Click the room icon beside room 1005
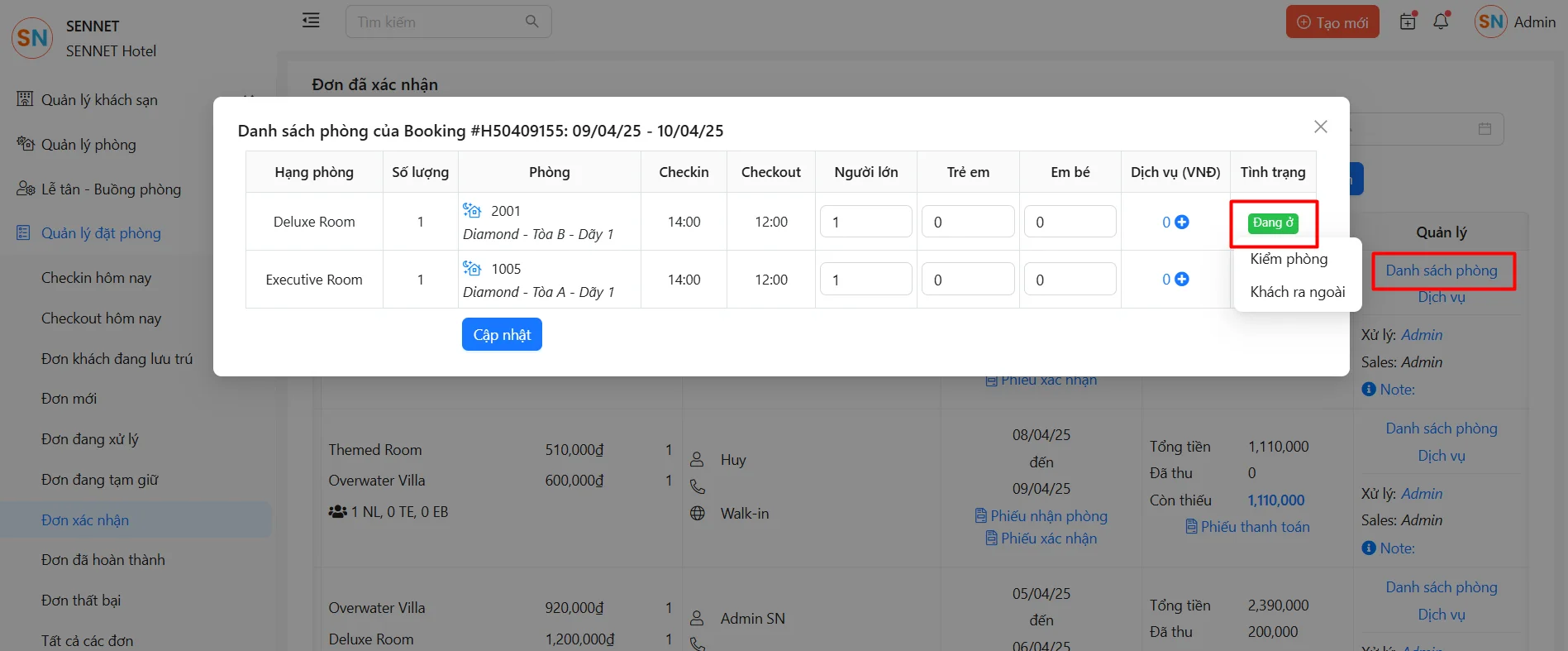Viewport: 1568px width, 651px height. click(472, 268)
